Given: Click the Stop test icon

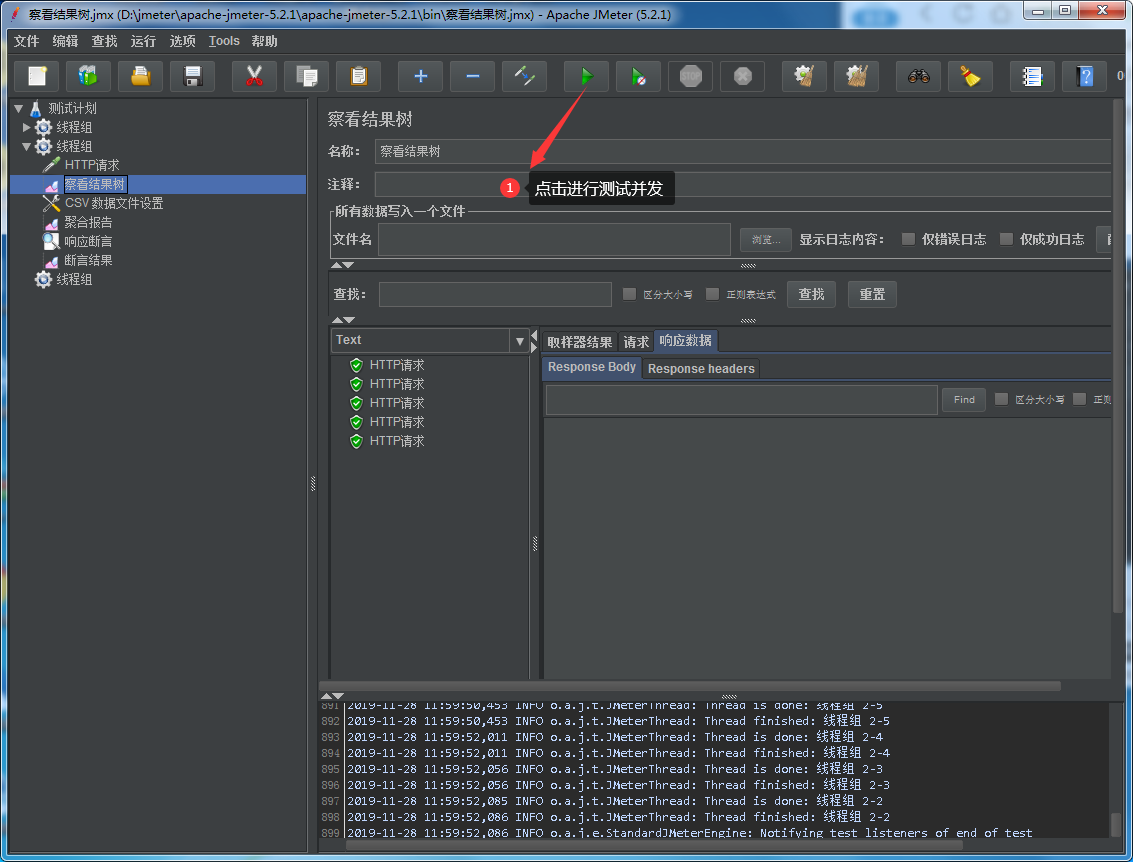Looking at the screenshot, I should coord(691,77).
